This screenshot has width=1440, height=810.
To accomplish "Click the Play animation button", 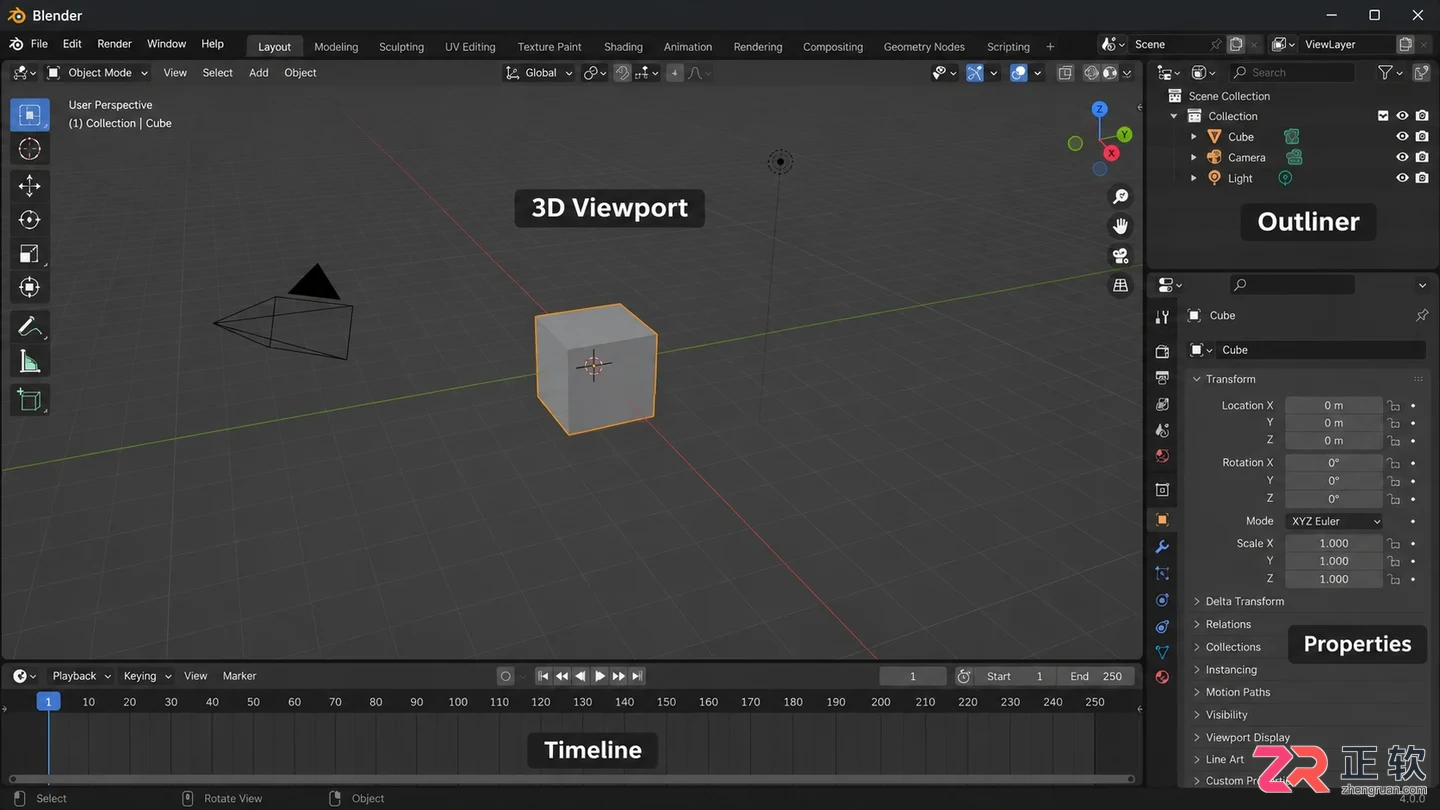I will tap(600, 676).
